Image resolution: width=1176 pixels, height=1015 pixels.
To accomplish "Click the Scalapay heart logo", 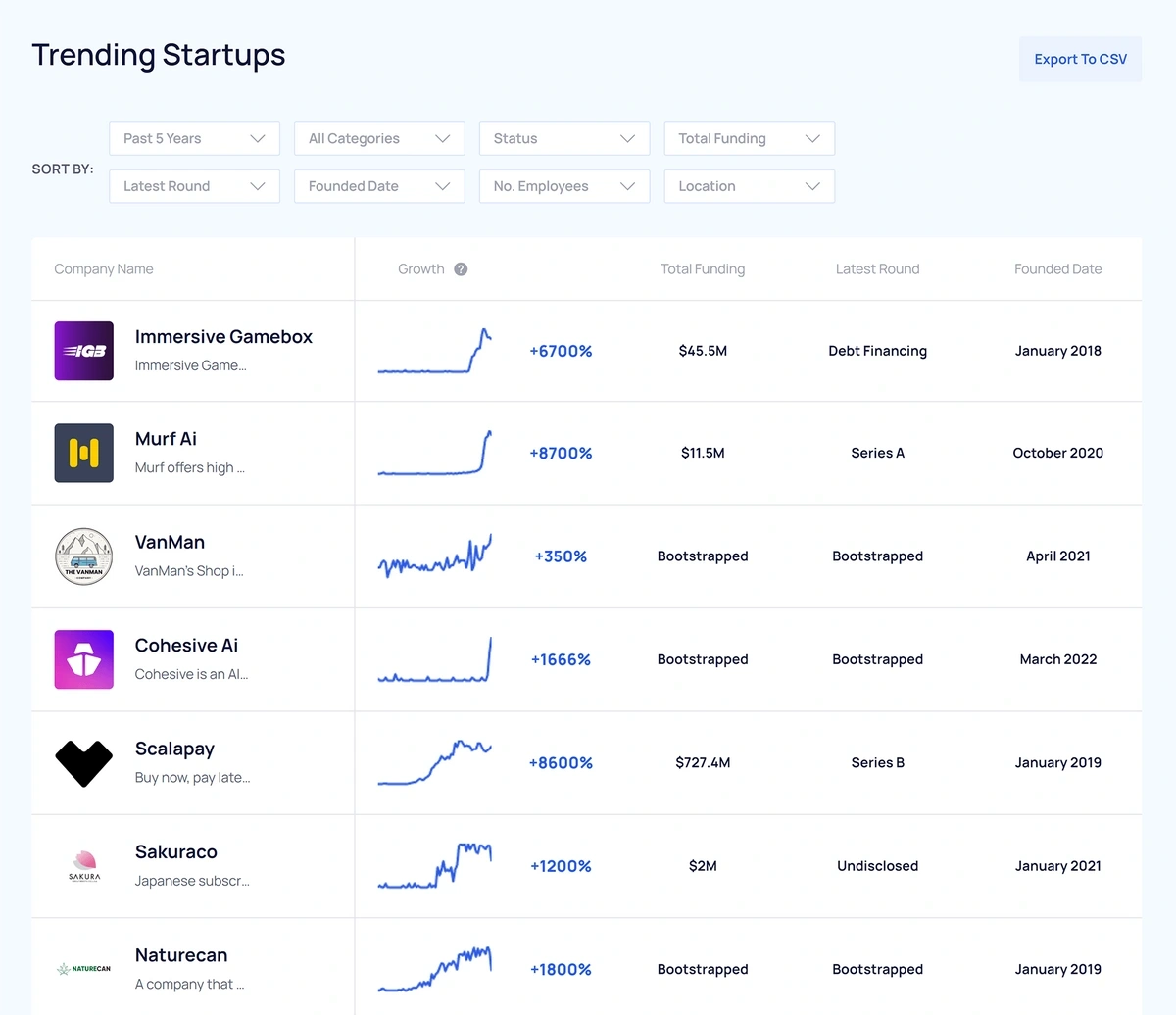I will (x=84, y=763).
